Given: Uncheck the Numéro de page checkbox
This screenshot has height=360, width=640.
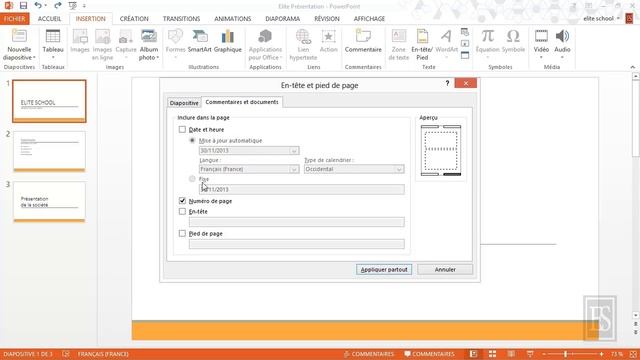Looking at the screenshot, I should tap(182, 201).
